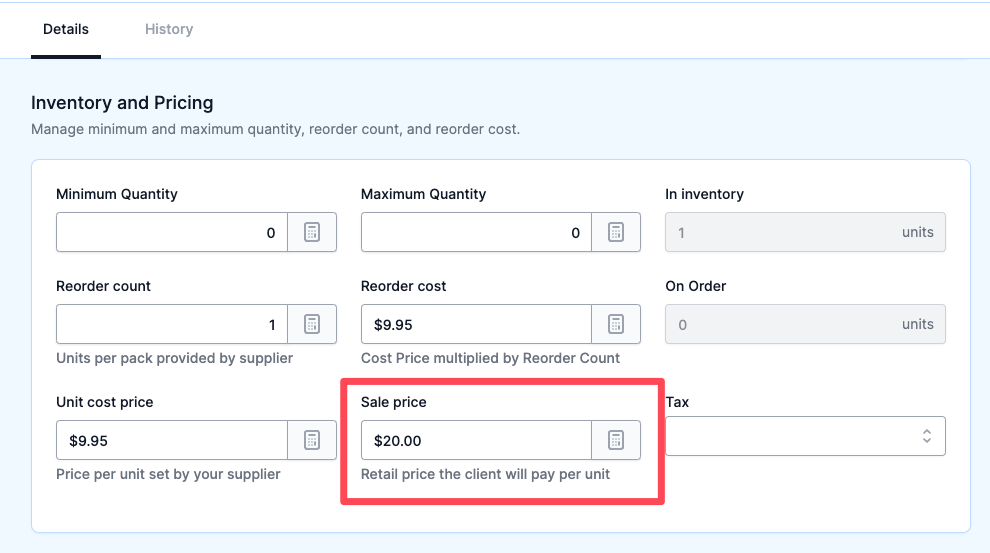Focus the Minimum Quantity input field

point(172,232)
